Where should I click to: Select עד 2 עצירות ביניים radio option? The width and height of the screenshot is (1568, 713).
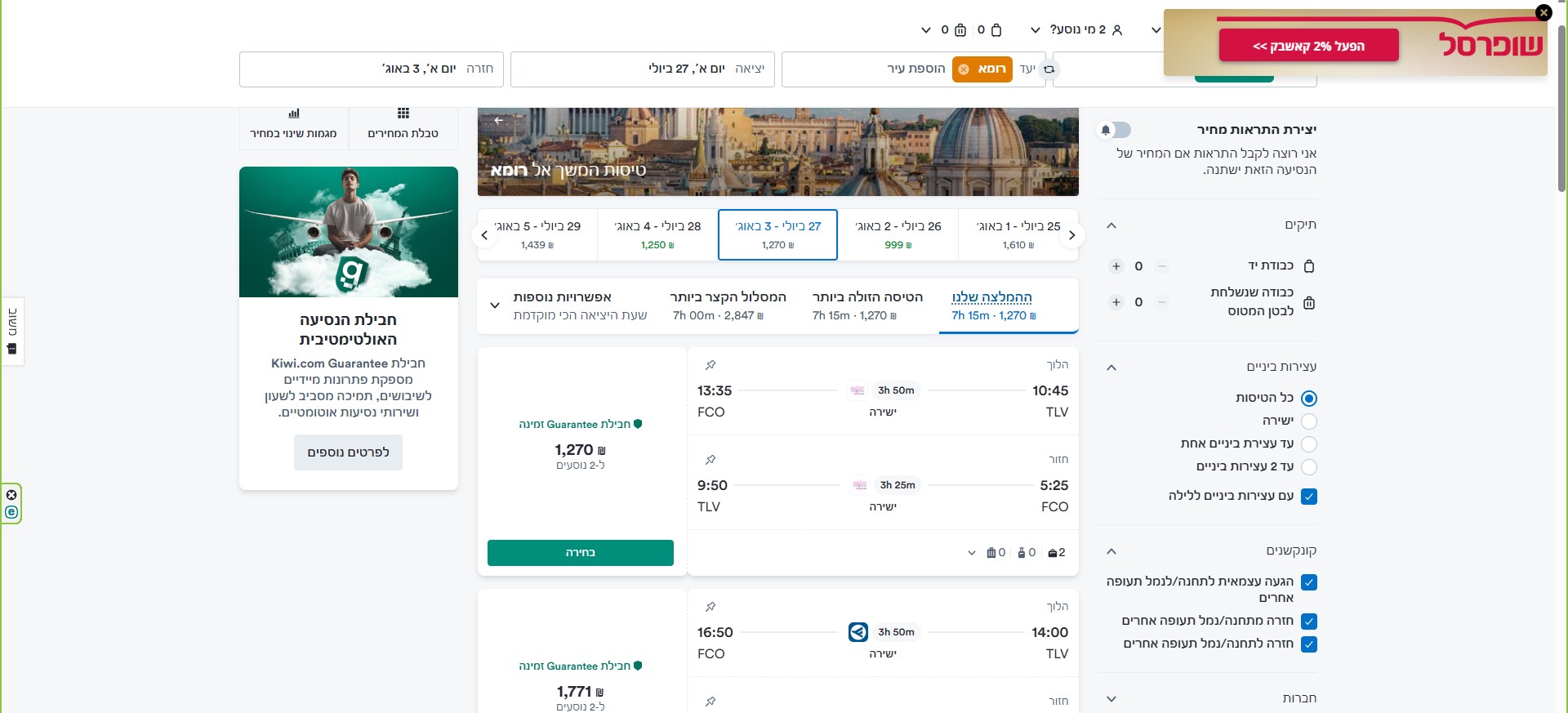1309,467
